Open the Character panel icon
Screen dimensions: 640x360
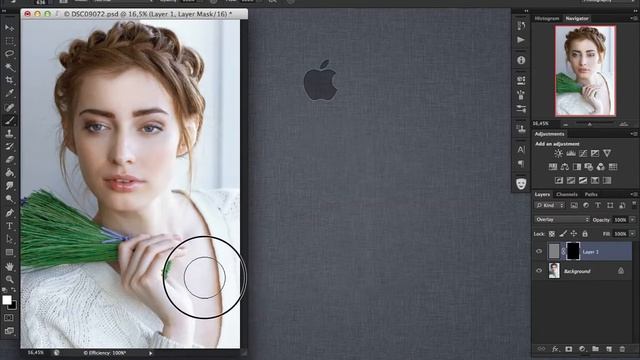(x=521, y=149)
